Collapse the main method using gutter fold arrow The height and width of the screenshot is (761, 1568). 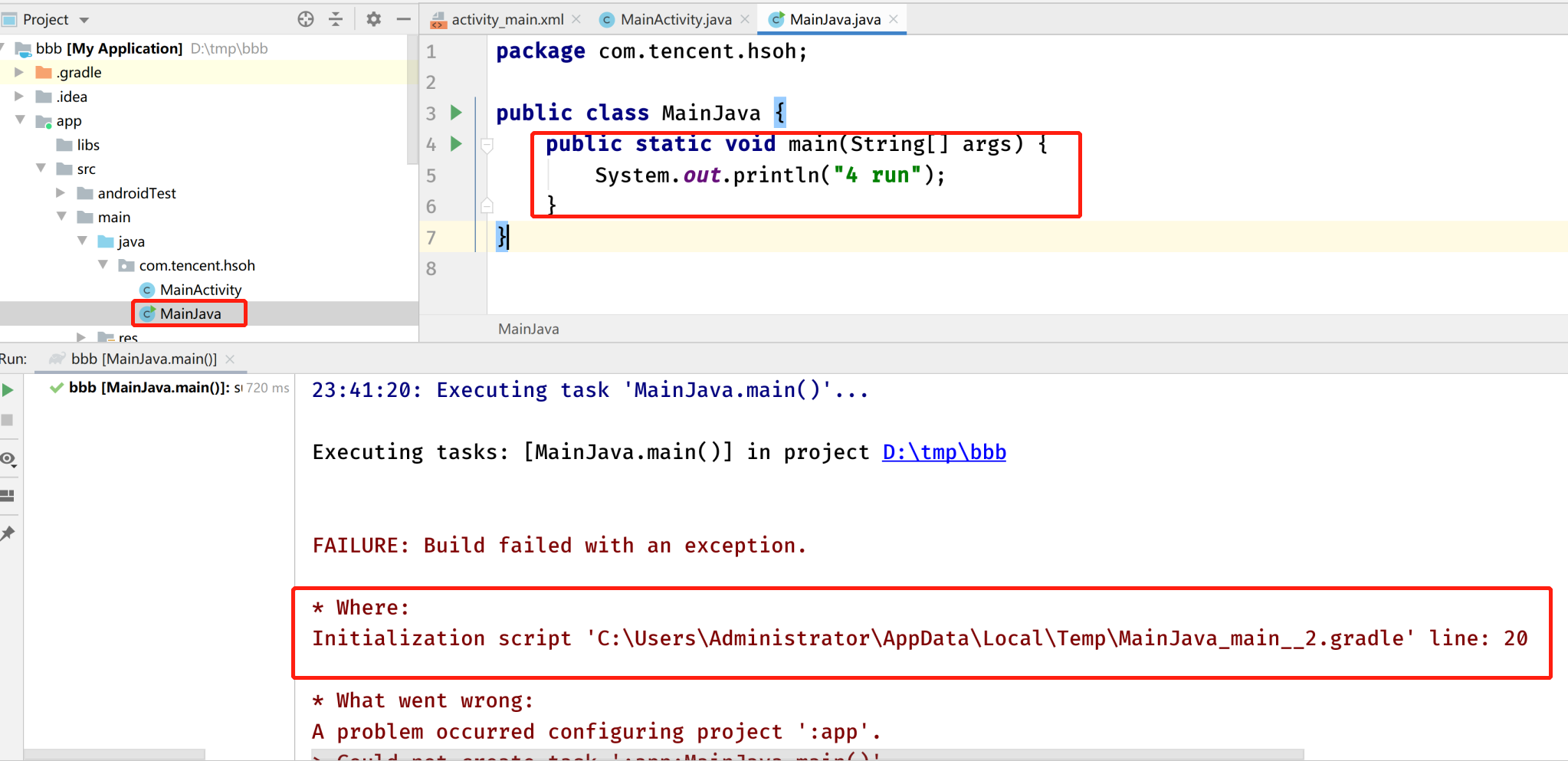coord(487,145)
